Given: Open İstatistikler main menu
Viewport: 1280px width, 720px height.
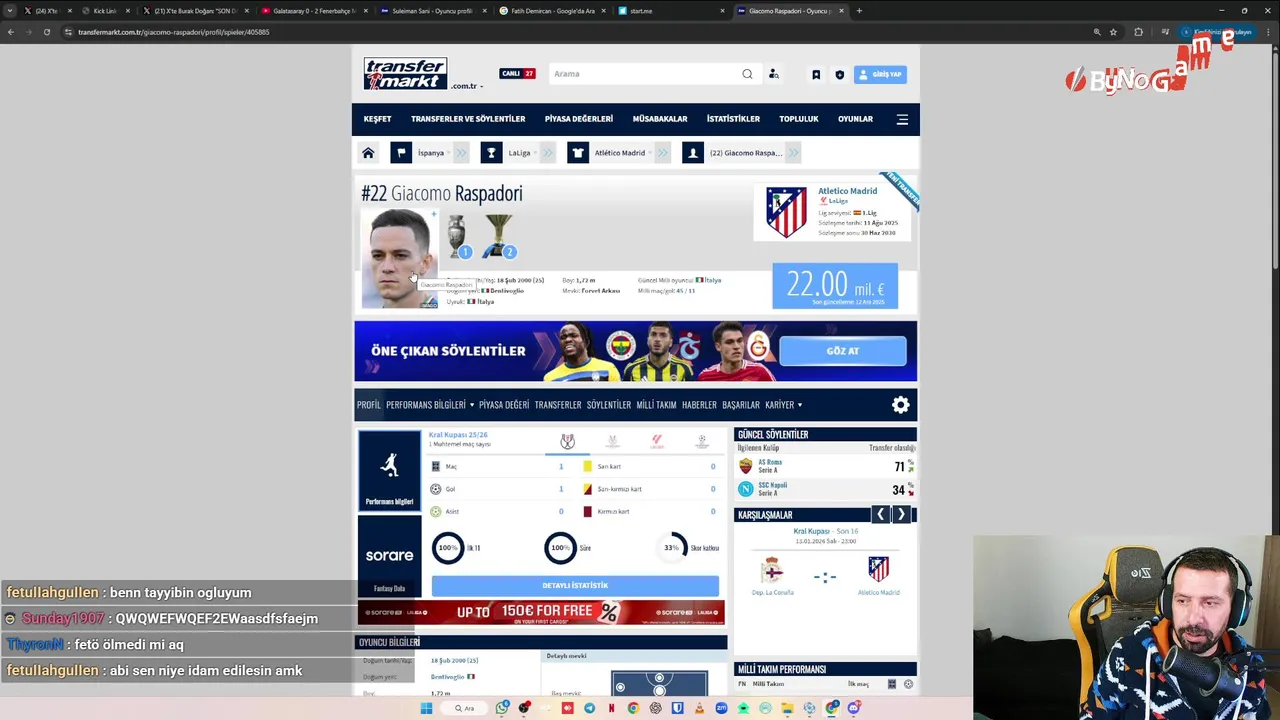Looking at the screenshot, I should [x=733, y=119].
